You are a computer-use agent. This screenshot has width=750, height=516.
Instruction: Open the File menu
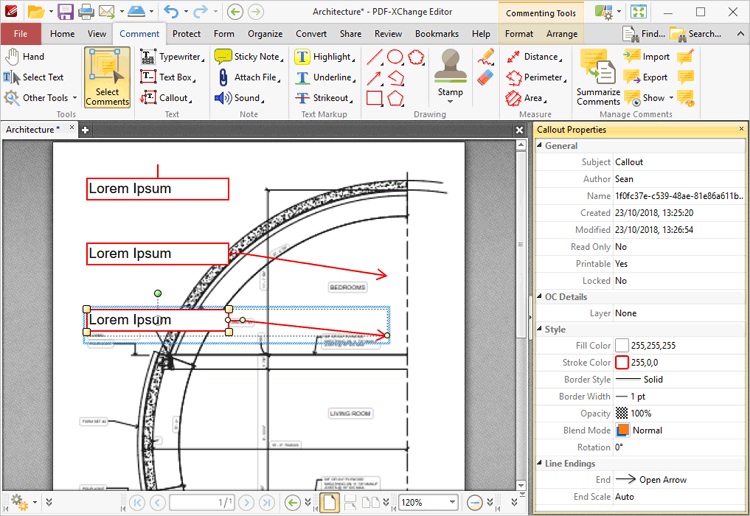tap(21, 34)
